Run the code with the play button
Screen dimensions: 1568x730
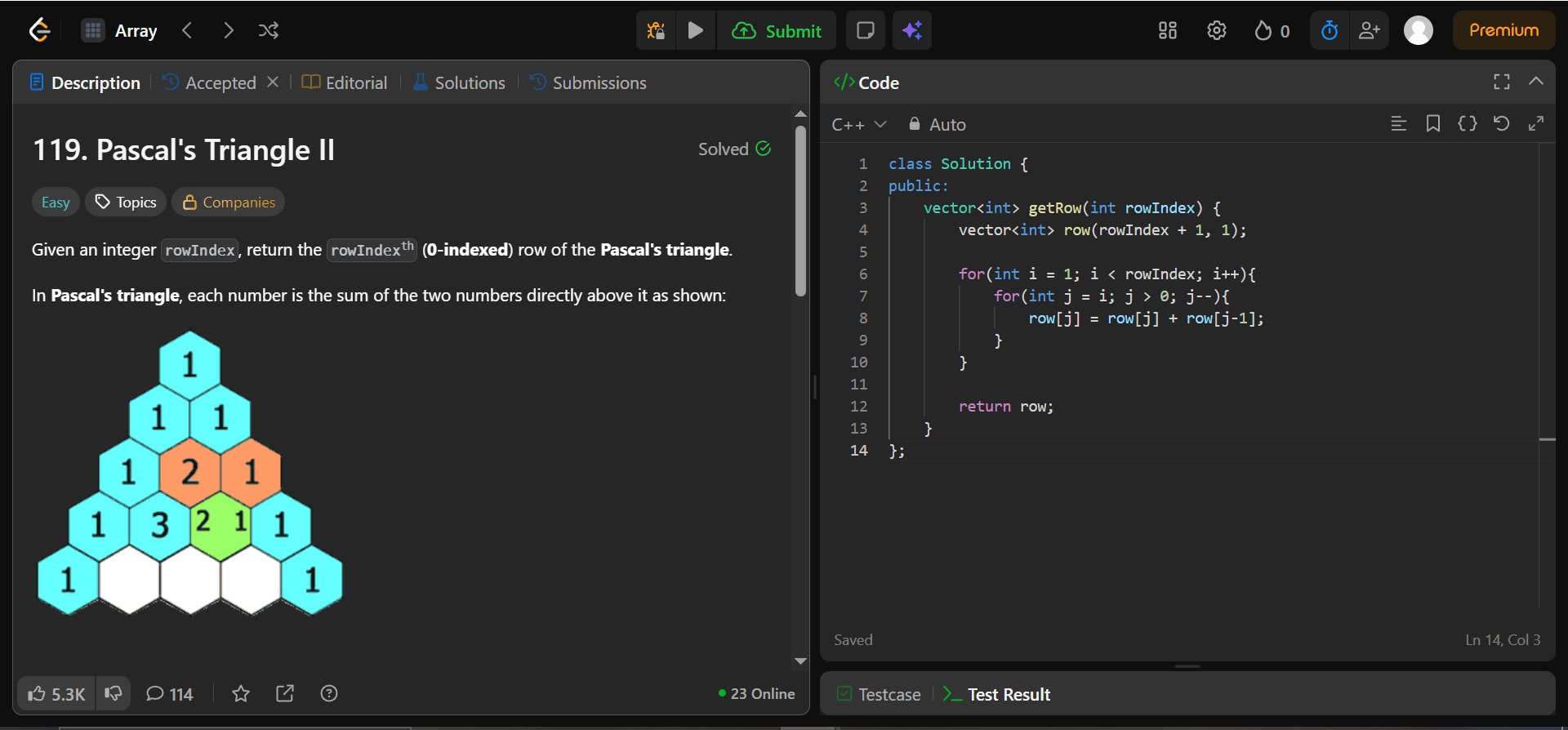(x=696, y=31)
